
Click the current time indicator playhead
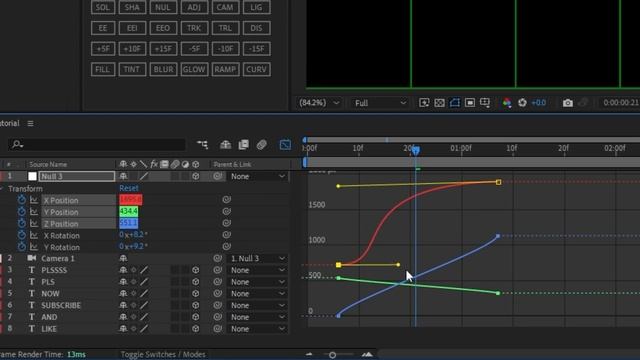tap(416, 151)
